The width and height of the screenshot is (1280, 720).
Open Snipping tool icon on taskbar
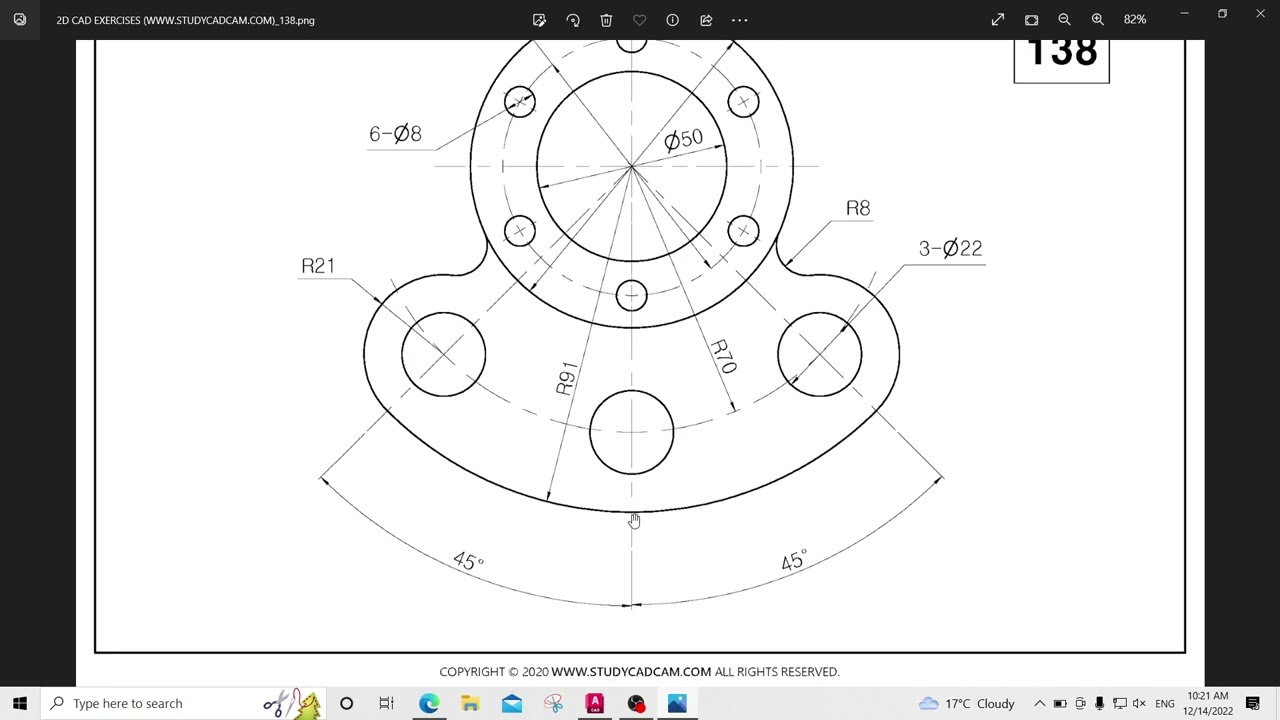click(x=553, y=703)
